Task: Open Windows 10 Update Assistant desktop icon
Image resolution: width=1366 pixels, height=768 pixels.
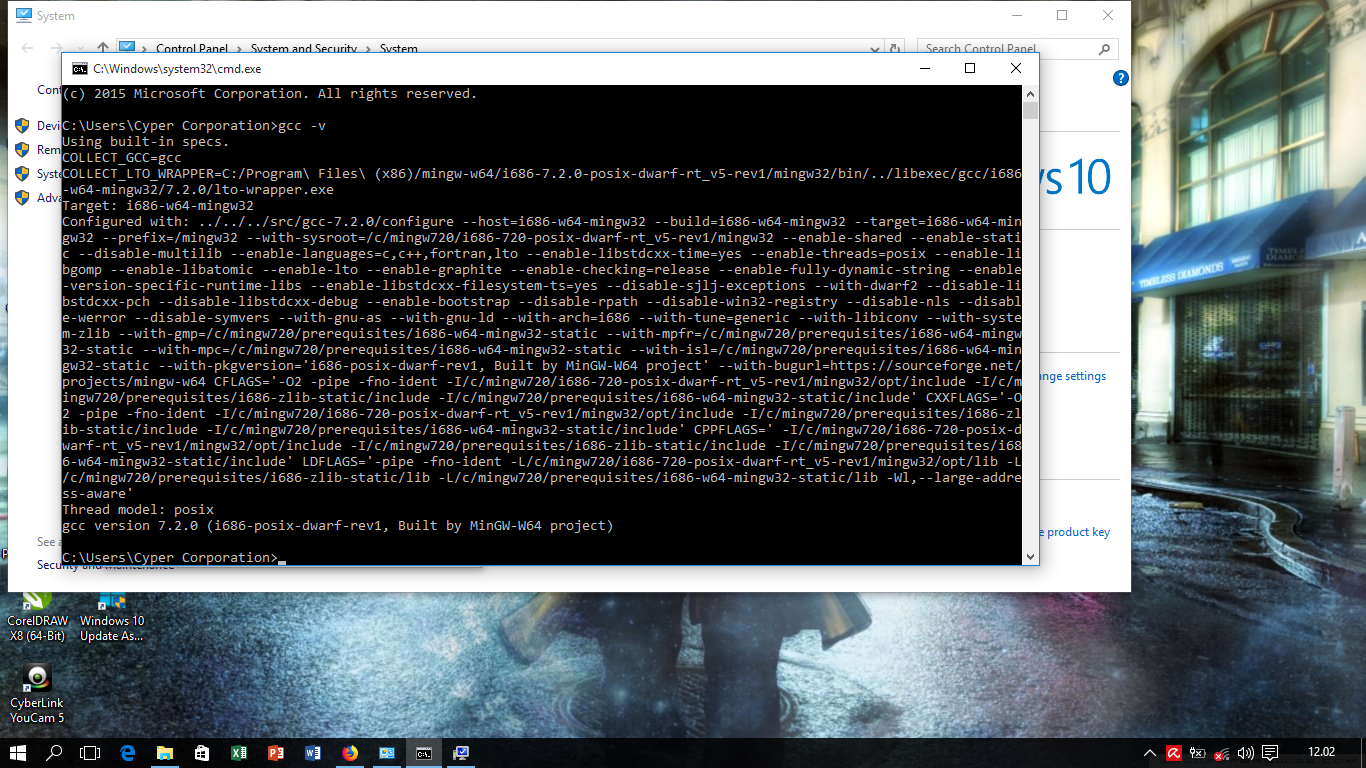Action: tap(112, 616)
